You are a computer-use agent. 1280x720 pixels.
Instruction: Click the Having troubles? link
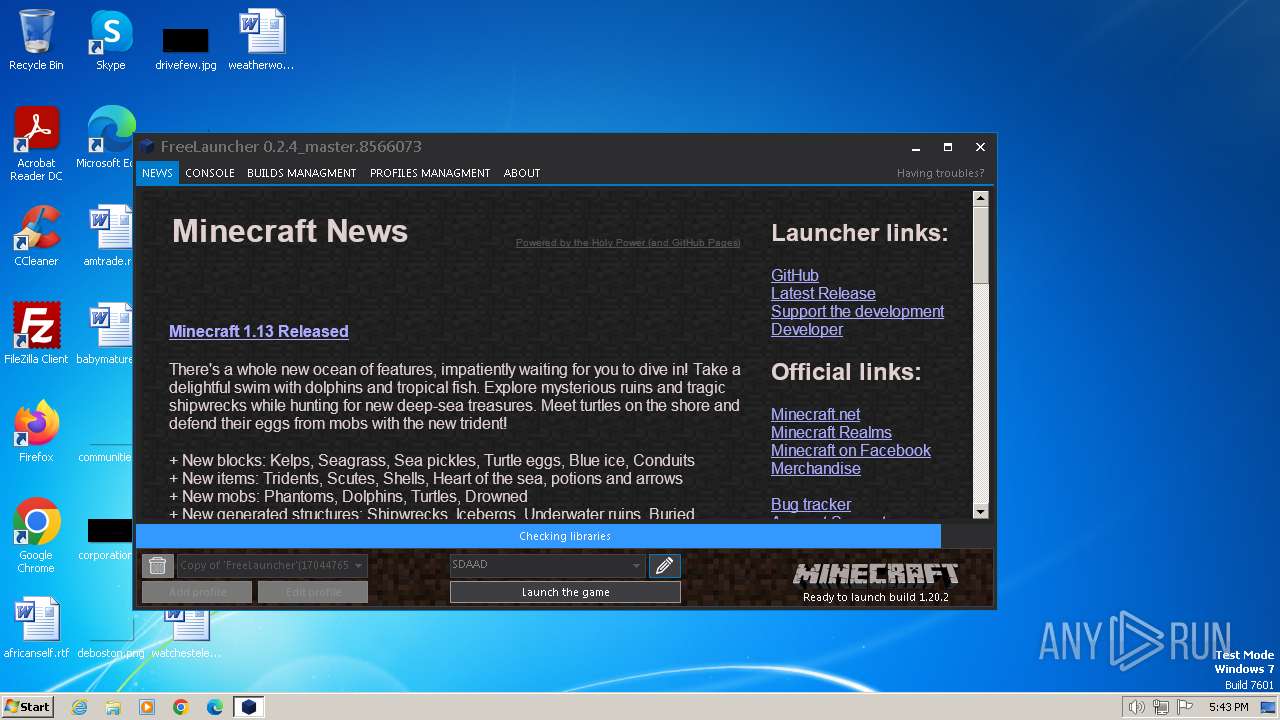click(x=940, y=173)
